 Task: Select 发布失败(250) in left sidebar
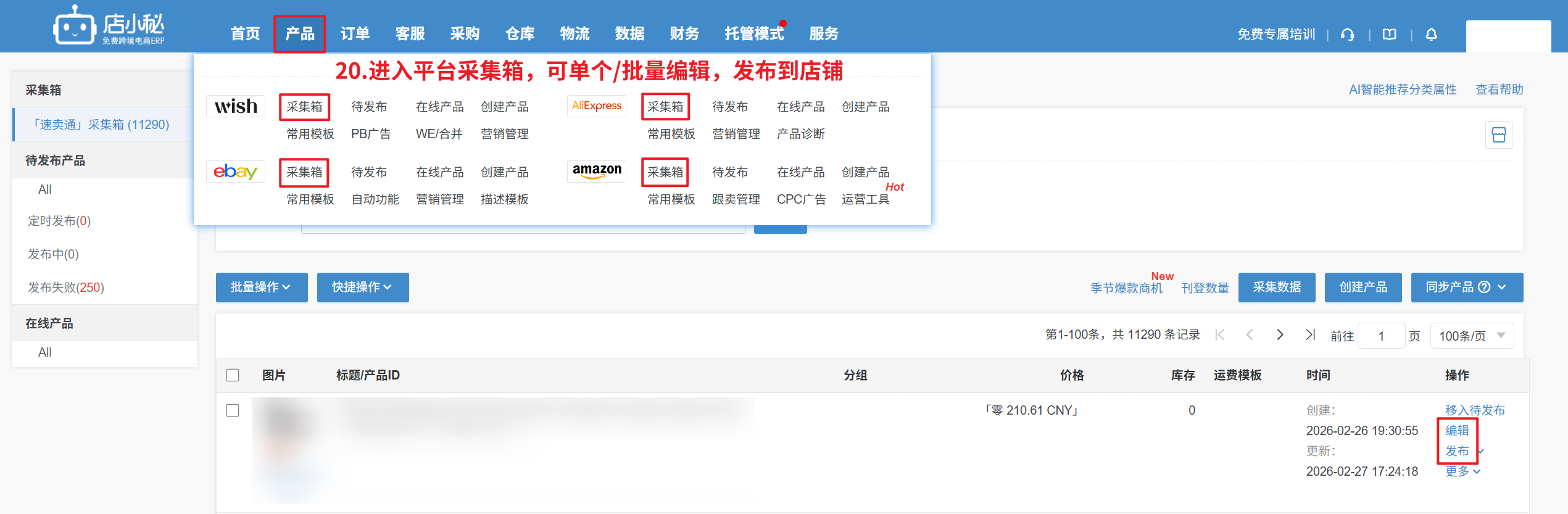66,288
